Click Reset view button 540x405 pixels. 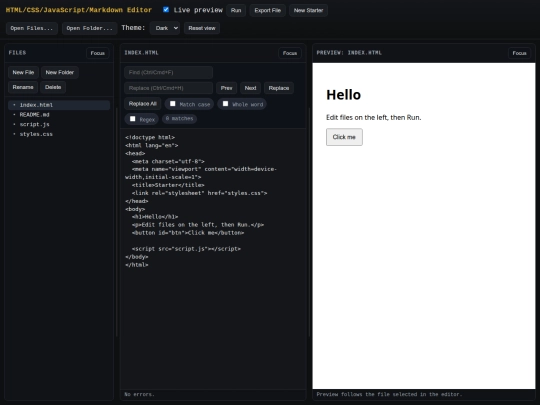tap(202, 28)
